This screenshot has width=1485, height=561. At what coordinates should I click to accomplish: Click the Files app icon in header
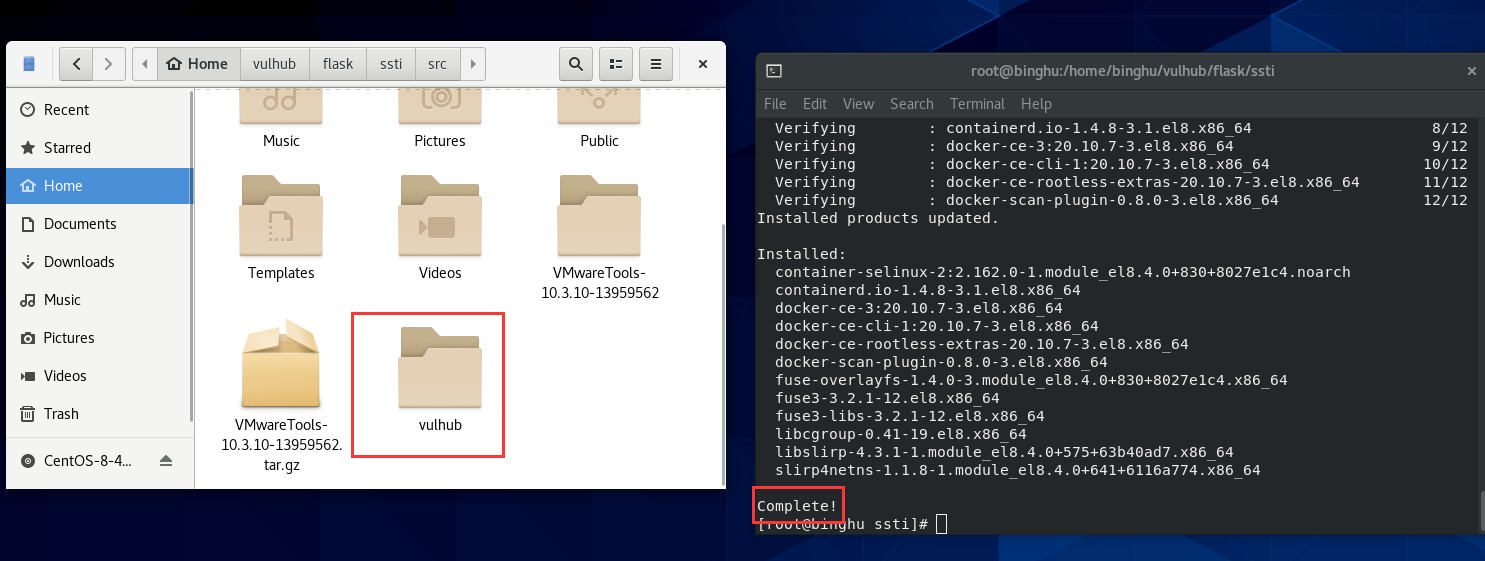(x=29, y=64)
